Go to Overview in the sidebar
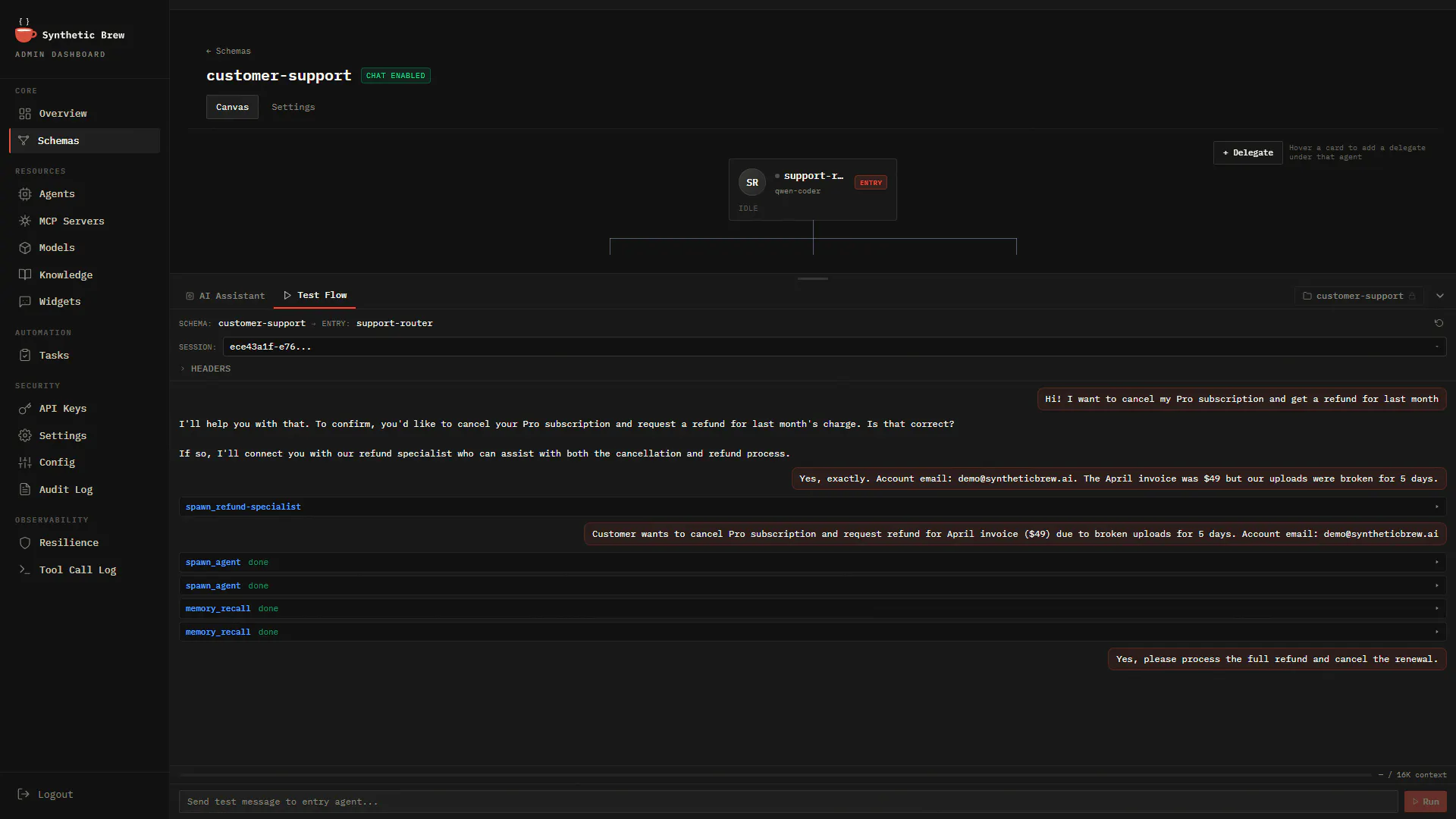Viewport: 1456px width, 819px height. (84, 114)
